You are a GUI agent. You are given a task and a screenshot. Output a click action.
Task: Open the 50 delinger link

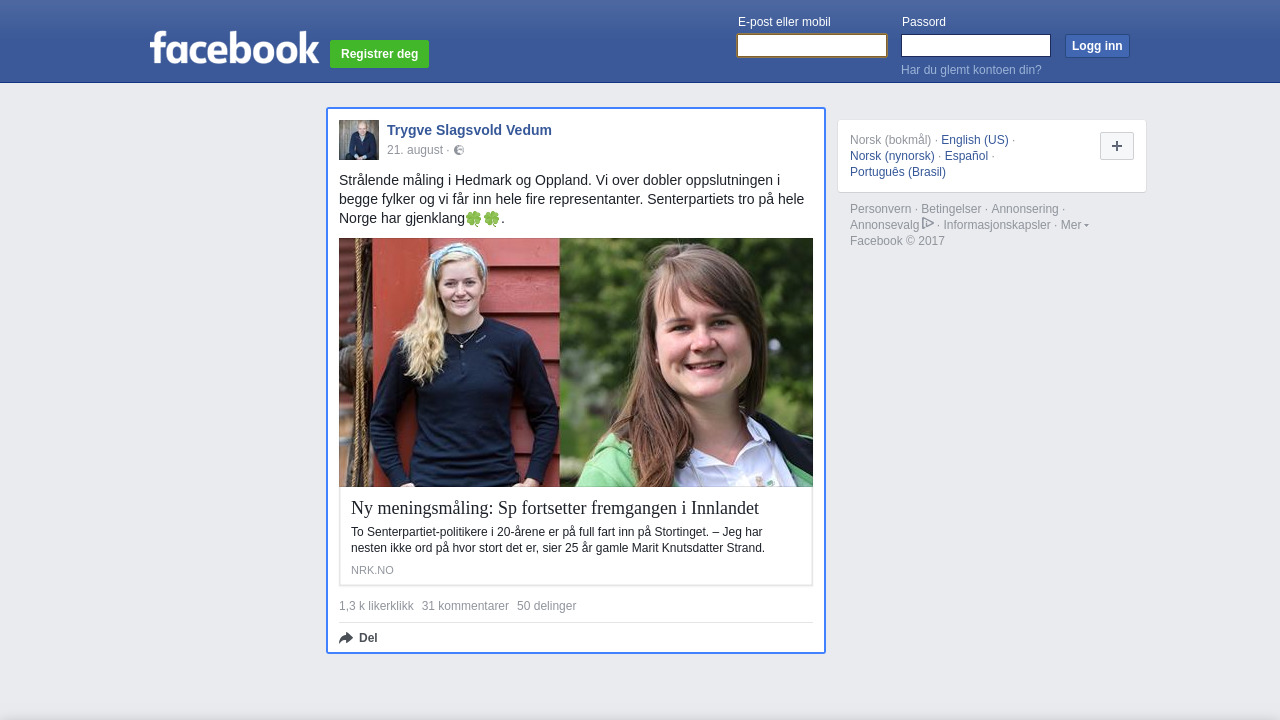(x=546, y=606)
